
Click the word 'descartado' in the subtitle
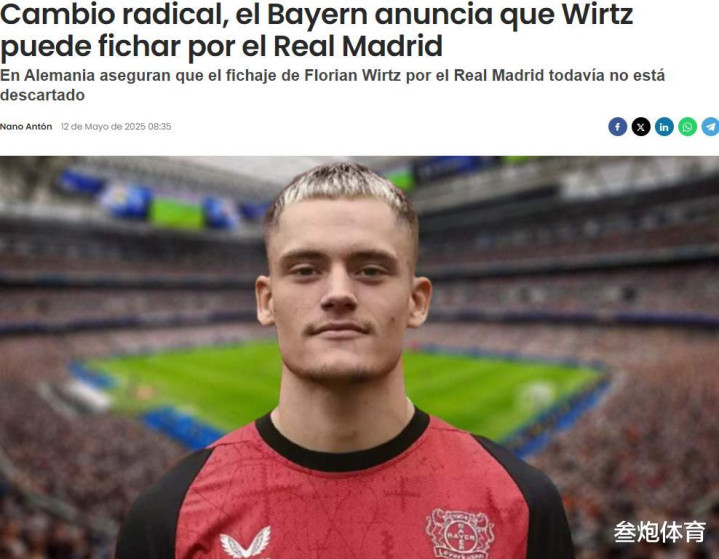(43, 95)
